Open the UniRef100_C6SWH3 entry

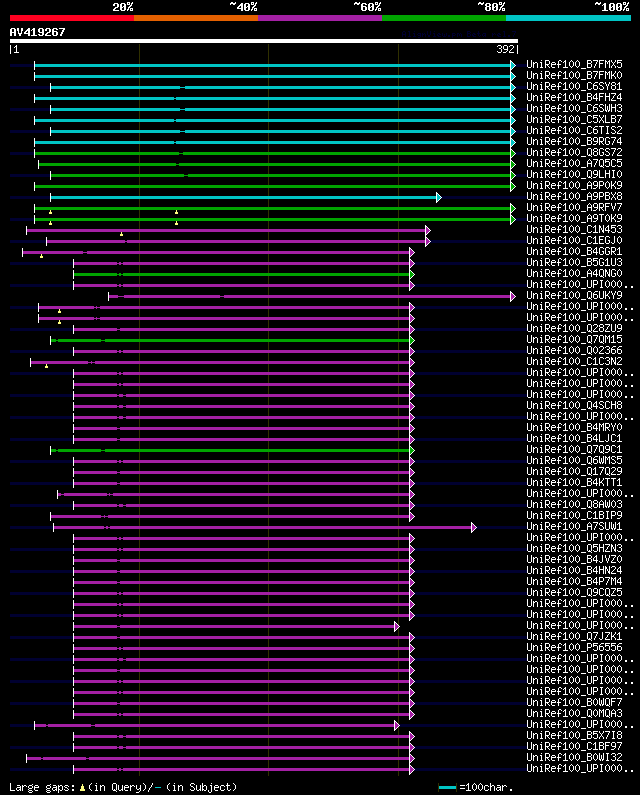(574, 109)
